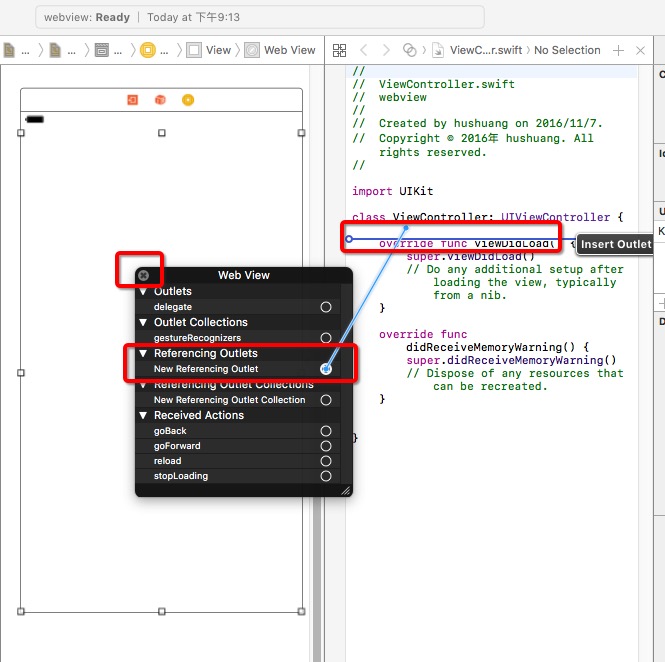The height and width of the screenshot is (662, 665).
Task: Click the second folder breadcrumb icon
Action: point(55,50)
